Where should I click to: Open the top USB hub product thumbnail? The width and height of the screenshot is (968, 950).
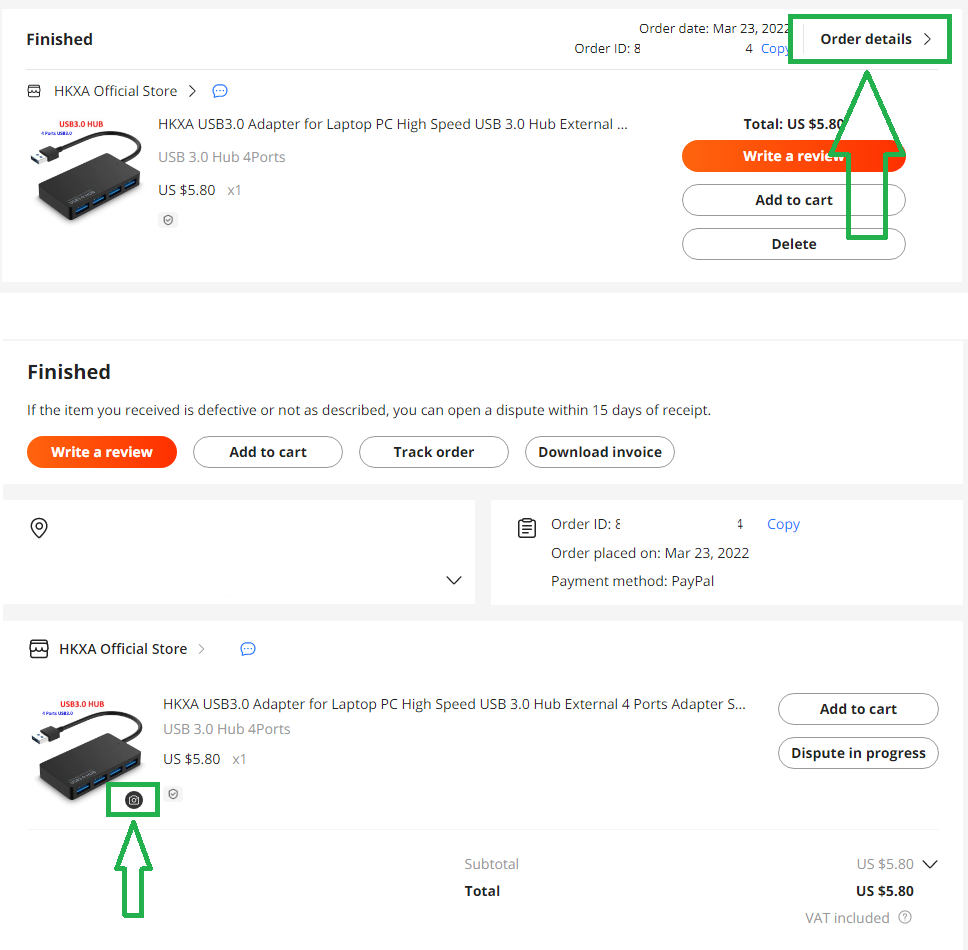point(85,169)
